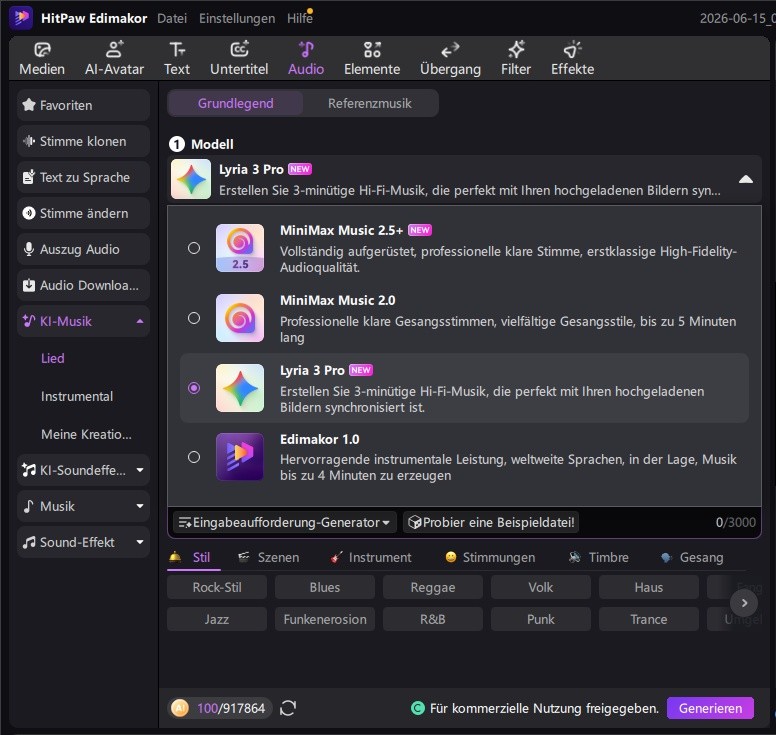Click the Generieren button
776x735 pixels.
(x=710, y=708)
